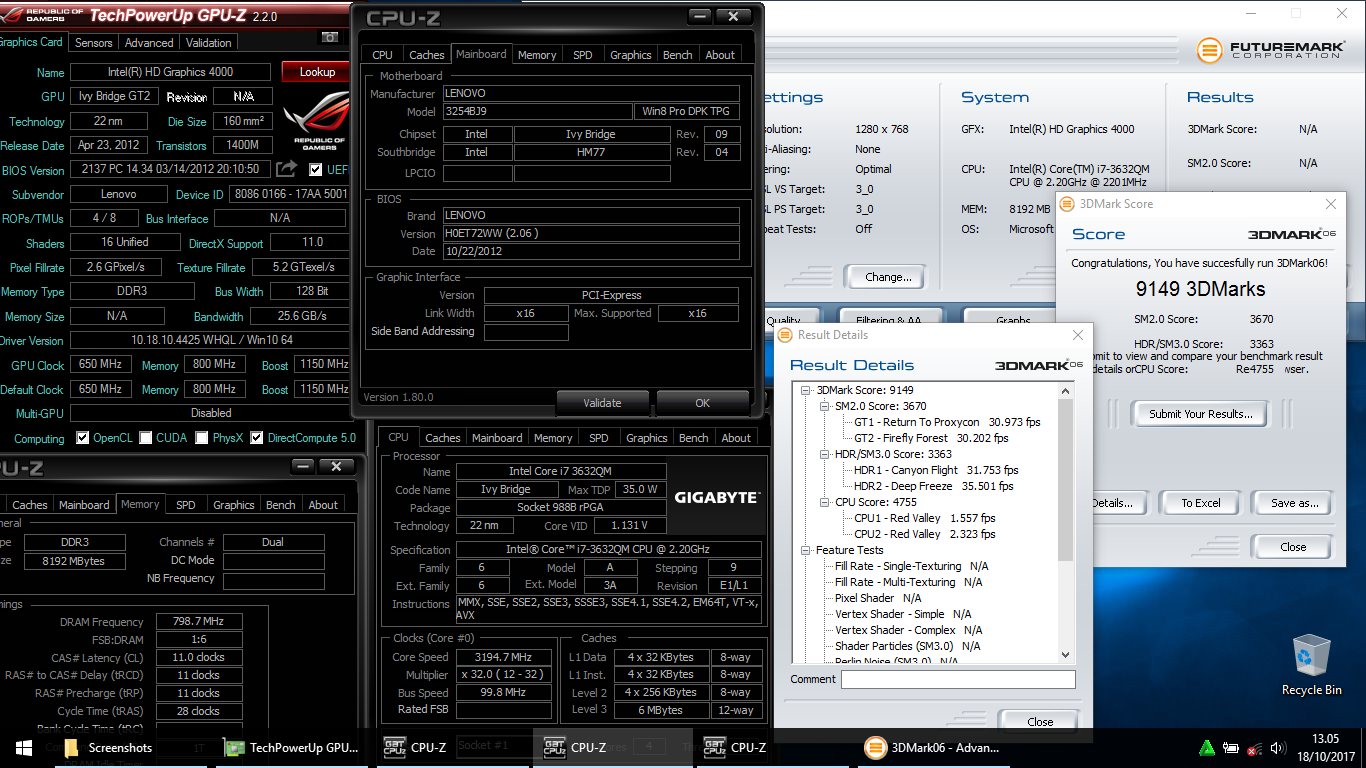Select HDR2 - Deep Freeze row
Screen dimensions: 1366x768
[934, 486]
